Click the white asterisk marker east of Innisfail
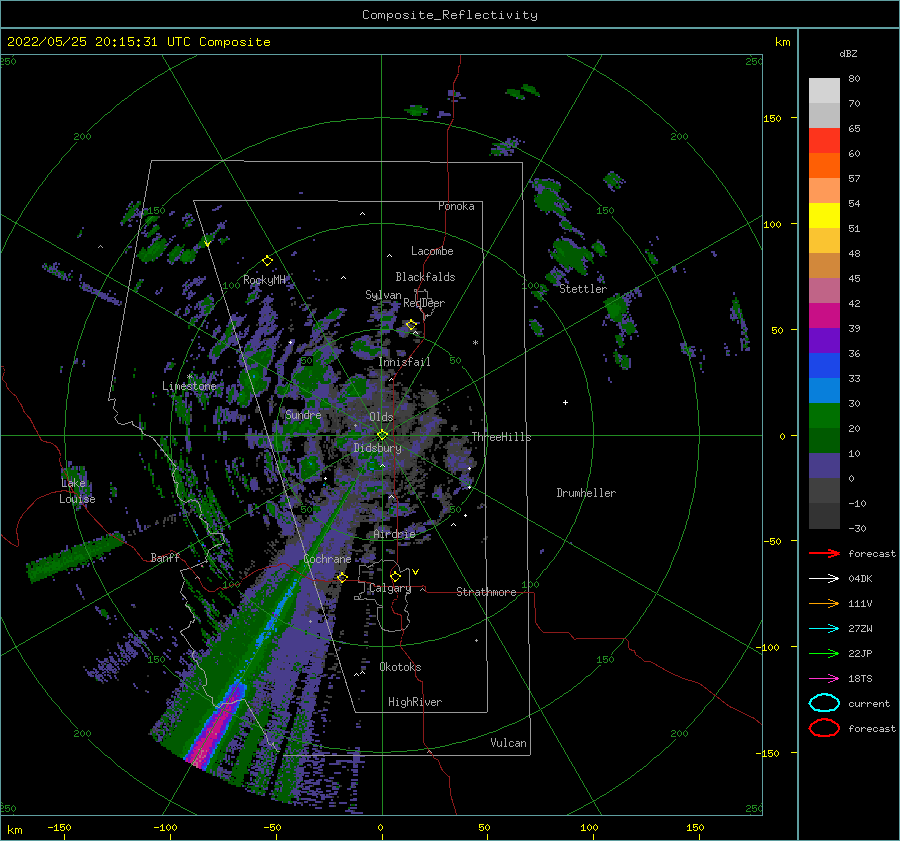This screenshot has height=841, width=900. tap(475, 343)
